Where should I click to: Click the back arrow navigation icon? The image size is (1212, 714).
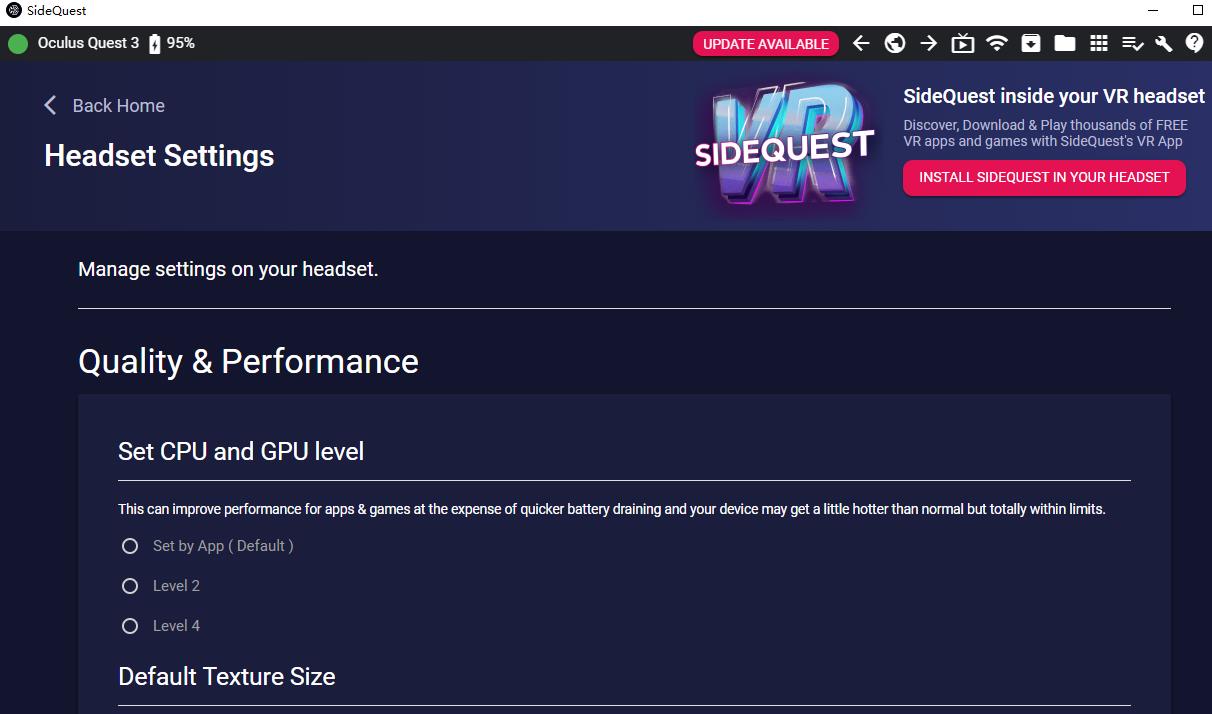point(861,43)
